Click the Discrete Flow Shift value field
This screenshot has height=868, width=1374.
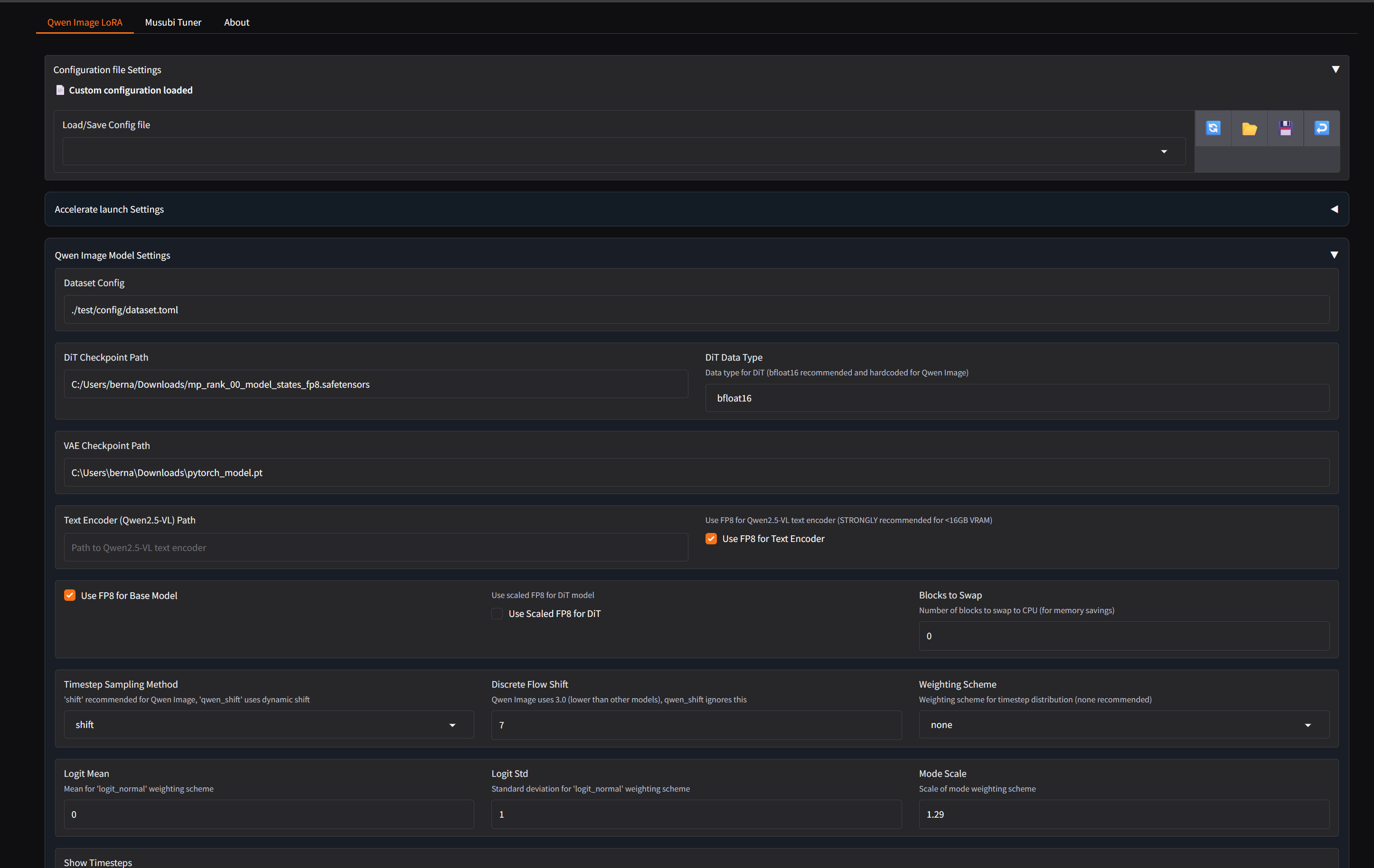[696, 725]
